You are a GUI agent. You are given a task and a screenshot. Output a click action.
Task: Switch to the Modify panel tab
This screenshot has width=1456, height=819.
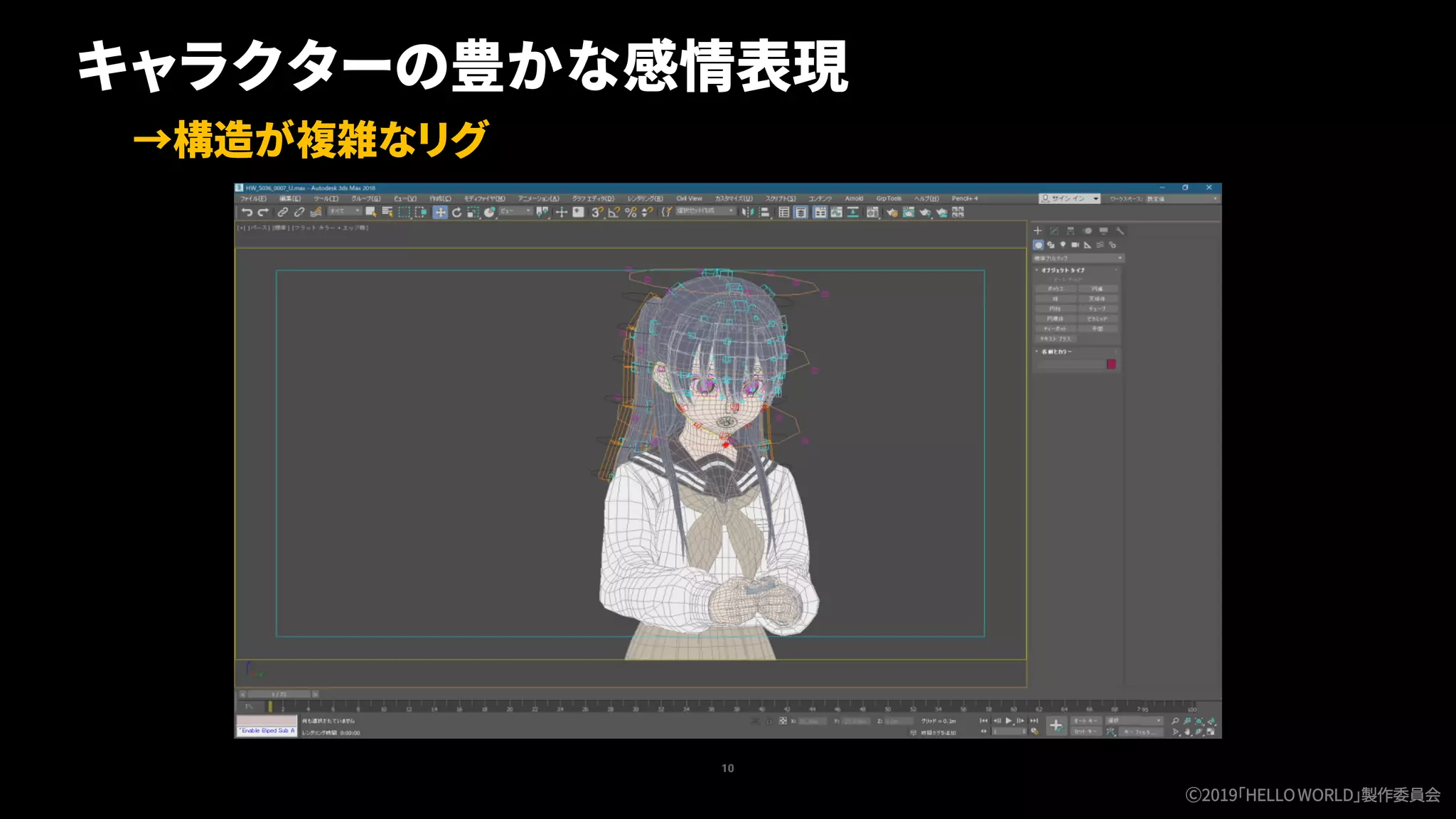(1054, 231)
